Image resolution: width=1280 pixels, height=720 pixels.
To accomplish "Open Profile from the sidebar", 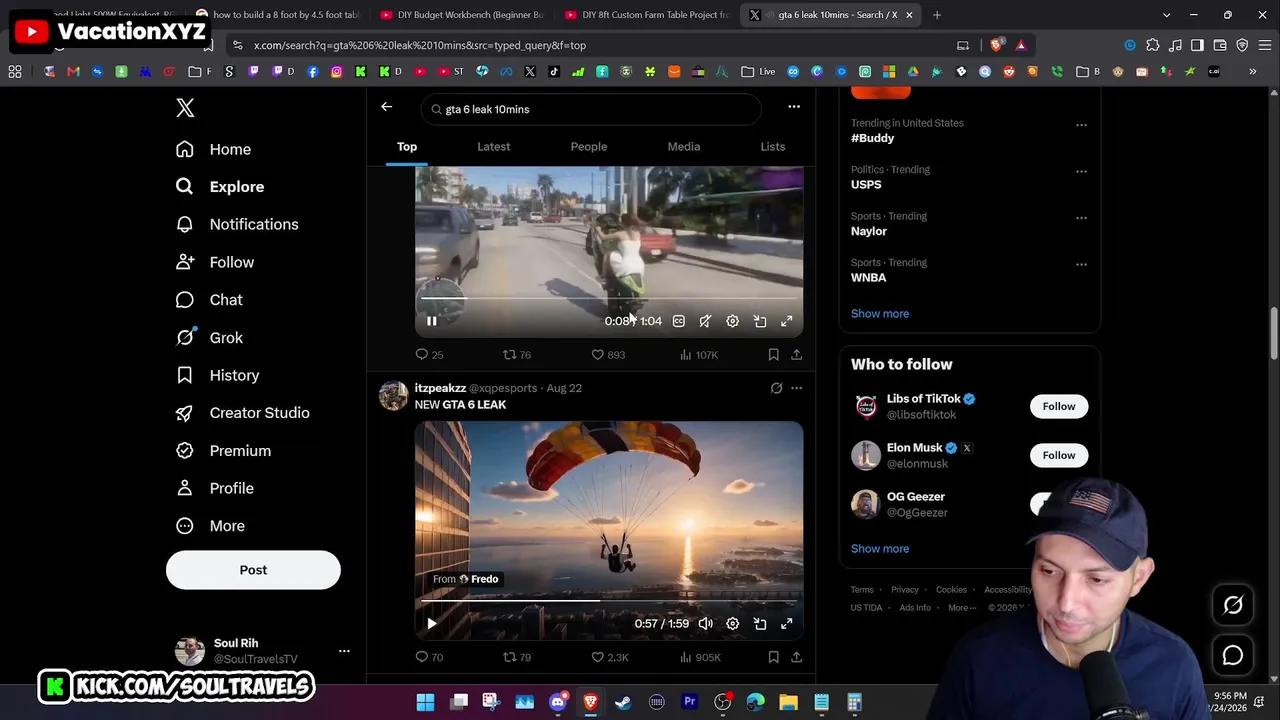I will pyautogui.click(x=215, y=488).
